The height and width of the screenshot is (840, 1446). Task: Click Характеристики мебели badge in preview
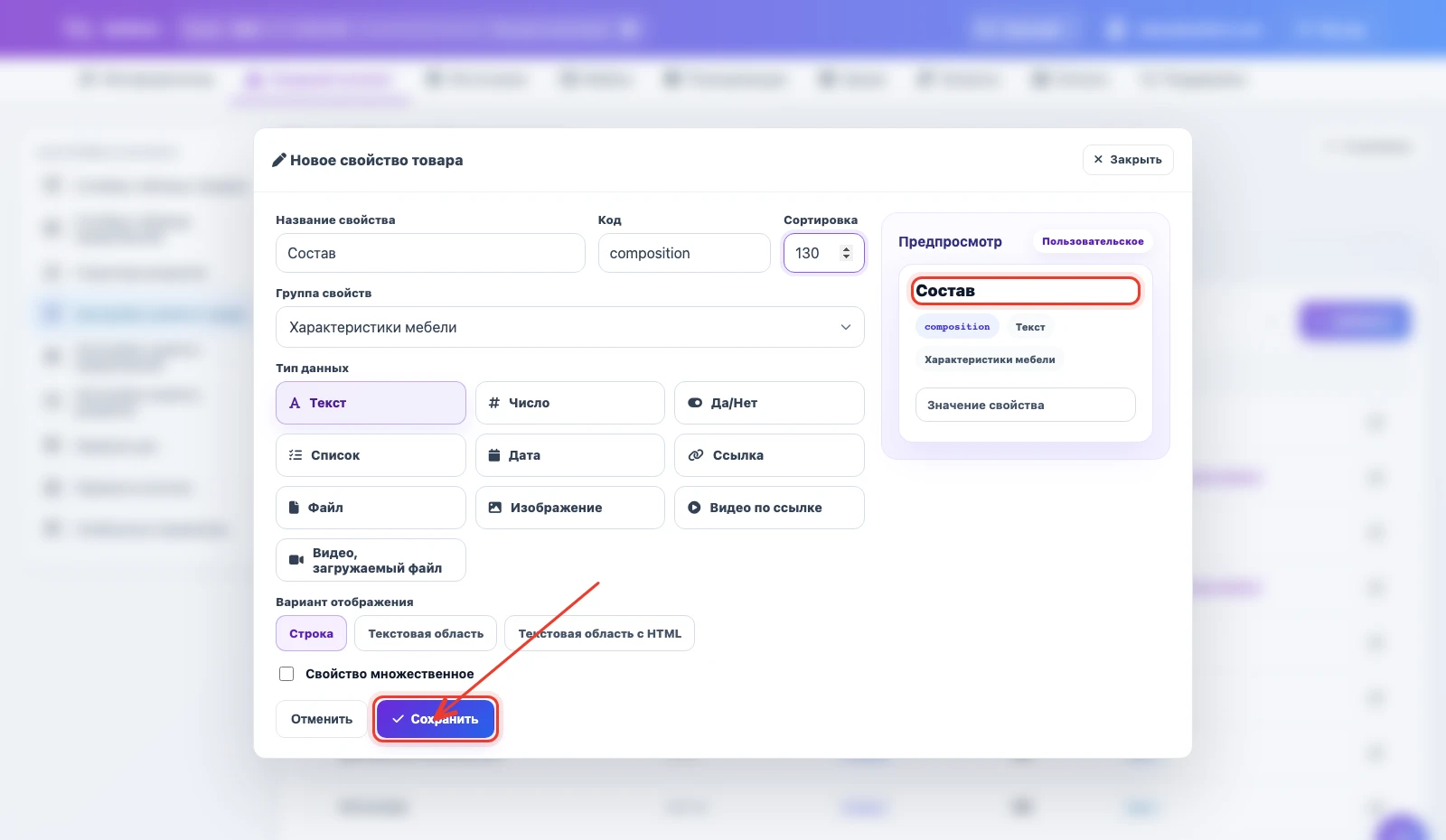coord(990,359)
